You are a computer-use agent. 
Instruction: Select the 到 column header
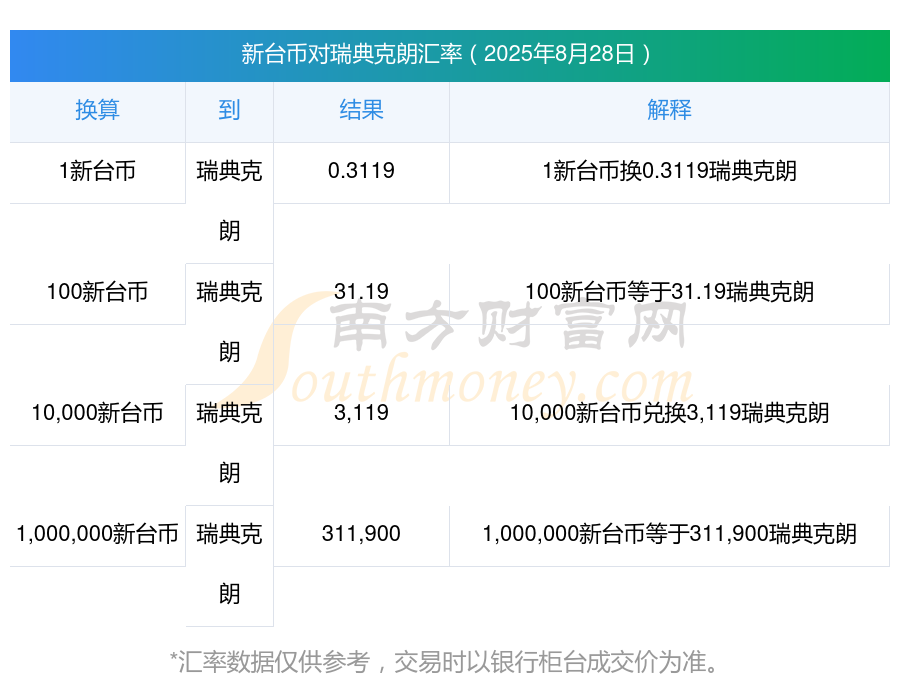229,110
